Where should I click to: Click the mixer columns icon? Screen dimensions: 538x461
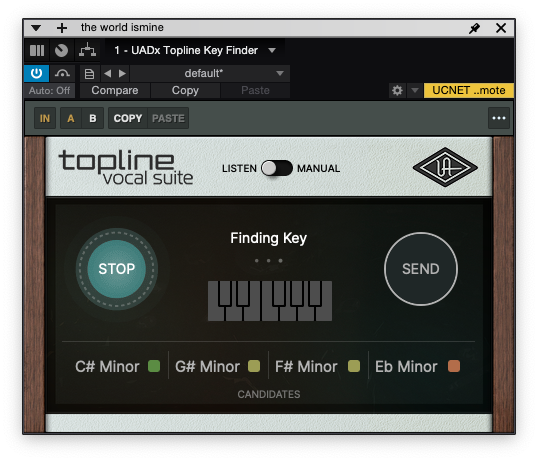pyautogui.click(x=37, y=50)
